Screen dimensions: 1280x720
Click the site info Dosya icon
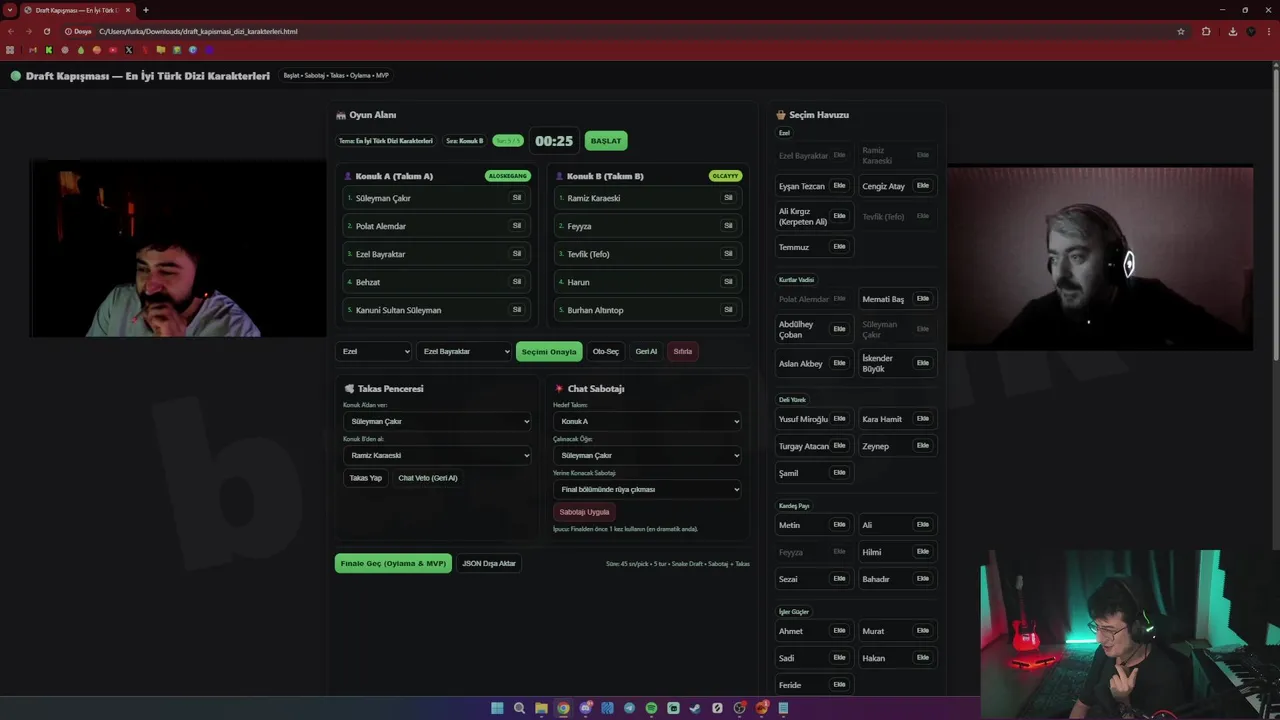(x=78, y=31)
